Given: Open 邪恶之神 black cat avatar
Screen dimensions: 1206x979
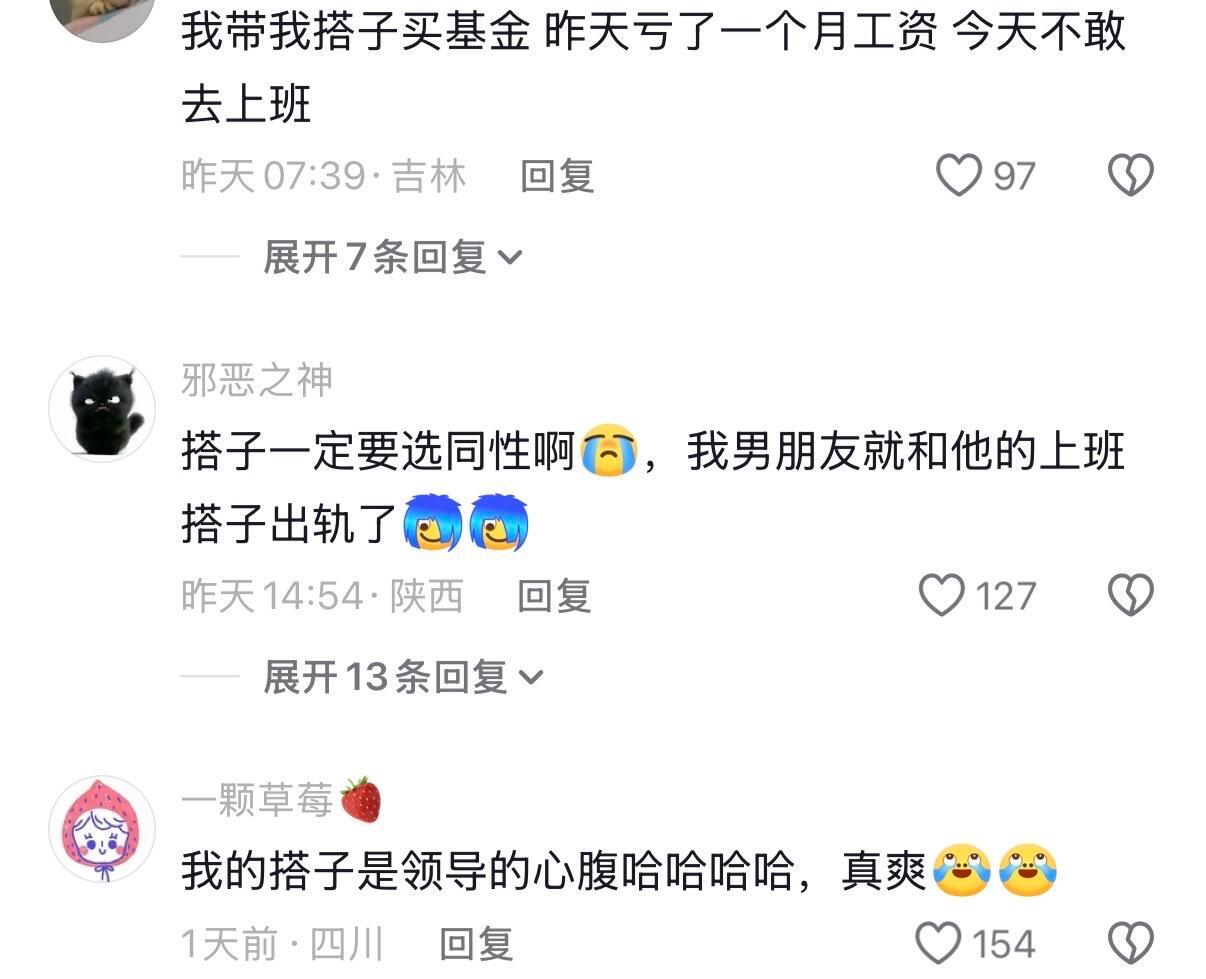Looking at the screenshot, I should pyautogui.click(x=102, y=408).
